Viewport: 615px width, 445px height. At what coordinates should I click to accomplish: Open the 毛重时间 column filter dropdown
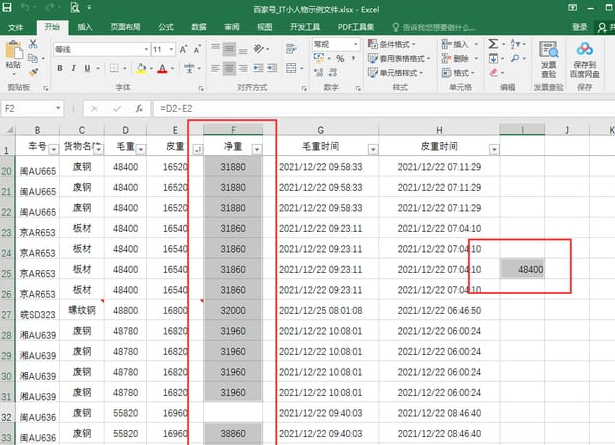[x=373, y=149]
